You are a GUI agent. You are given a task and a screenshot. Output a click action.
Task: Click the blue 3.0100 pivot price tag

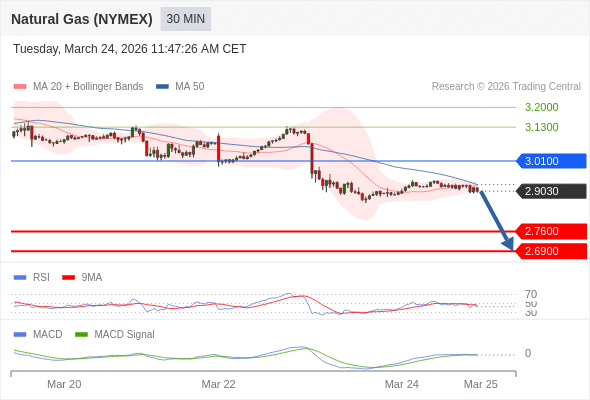550,161
